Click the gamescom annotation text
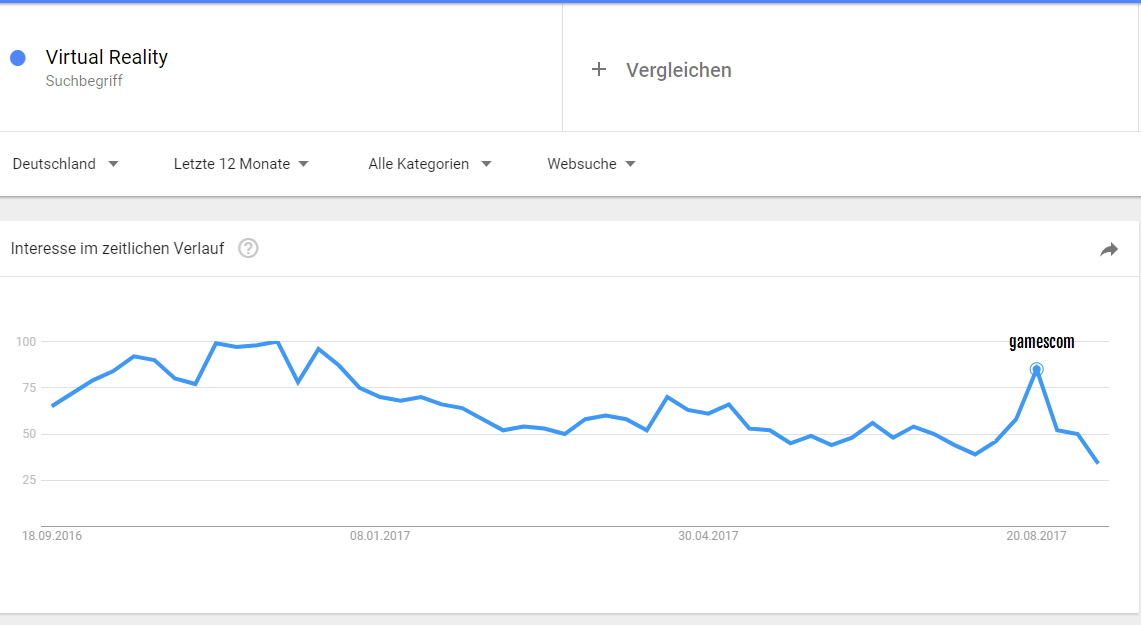This screenshot has width=1141, height=625. [x=1041, y=342]
